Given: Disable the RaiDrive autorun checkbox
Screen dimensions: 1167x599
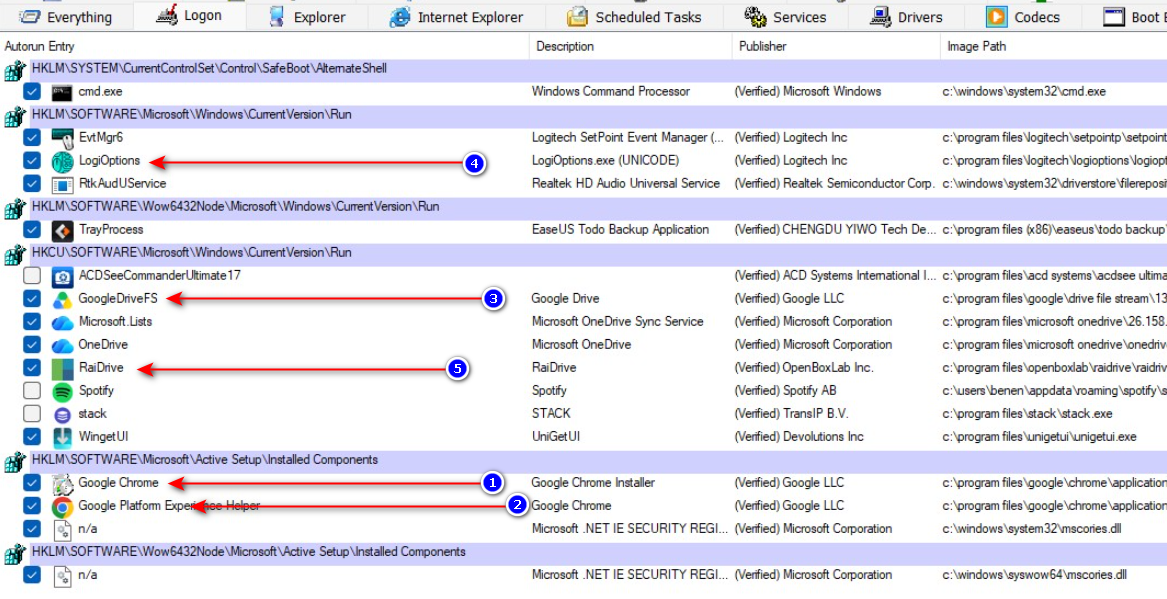Looking at the screenshot, I should click(x=31, y=368).
